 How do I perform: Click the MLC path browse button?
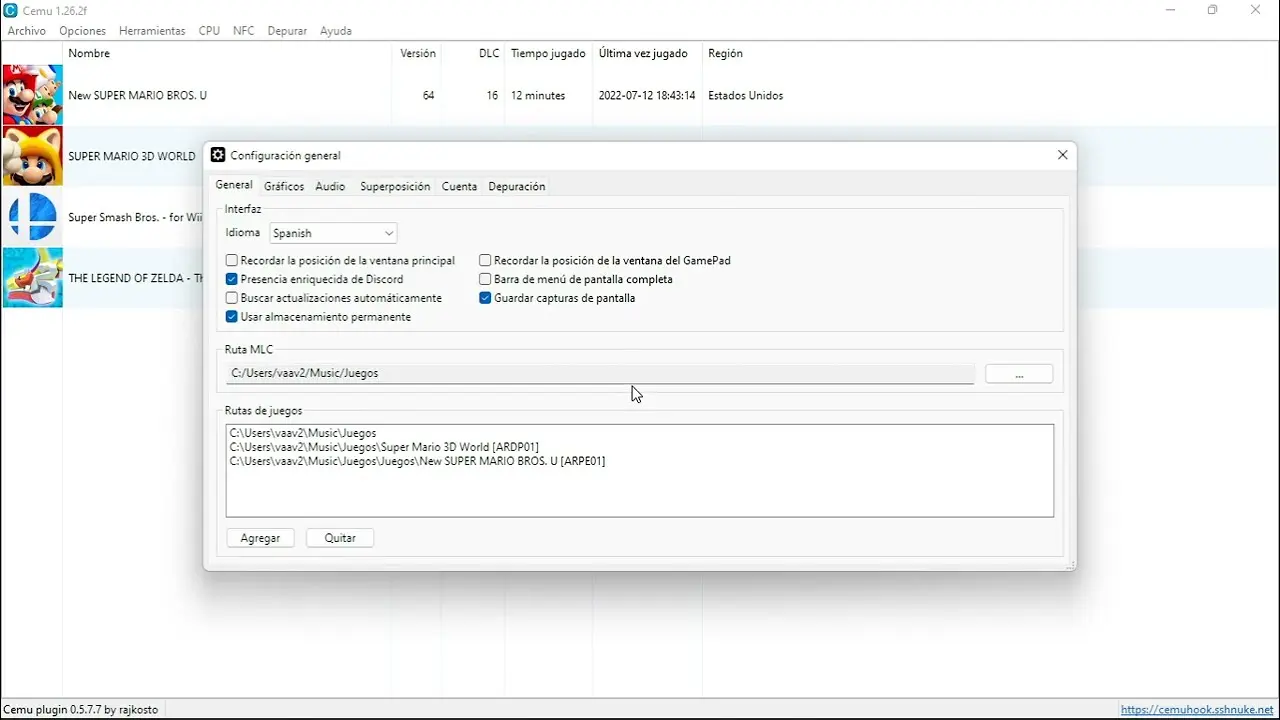pos(1018,374)
